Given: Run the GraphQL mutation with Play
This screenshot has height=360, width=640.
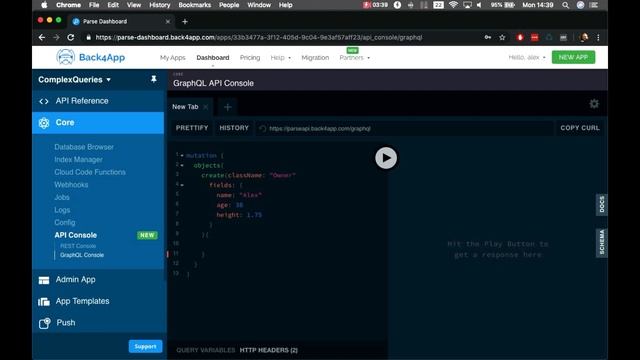Looking at the screenshot, I should [386, 158].
